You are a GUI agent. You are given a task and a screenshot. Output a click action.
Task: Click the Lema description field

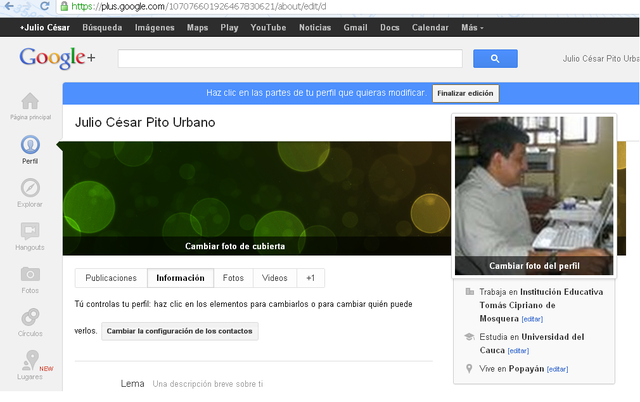(208, 384)
